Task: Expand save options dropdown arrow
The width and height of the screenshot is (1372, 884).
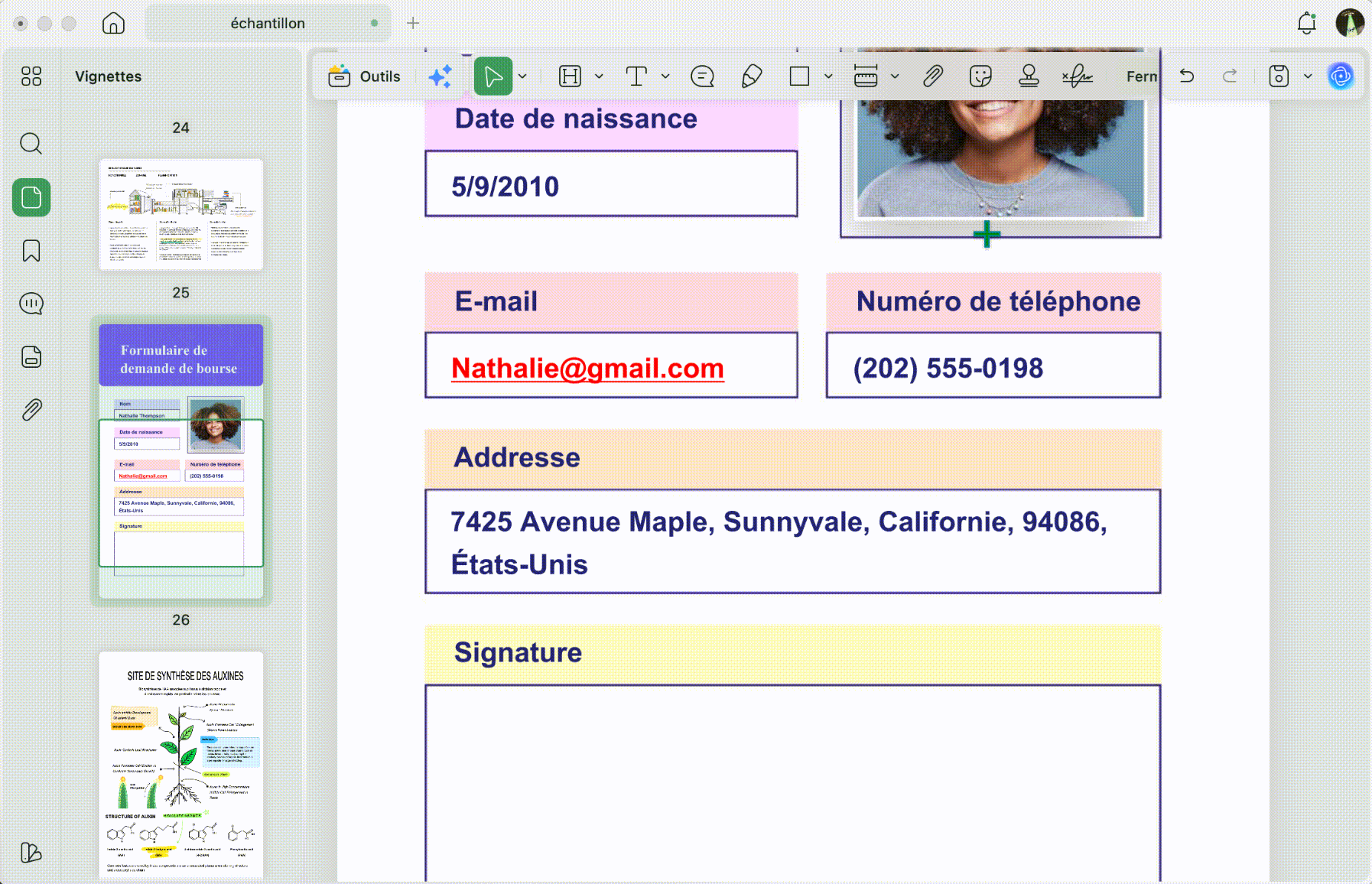Action: (x=1308, y=76)
